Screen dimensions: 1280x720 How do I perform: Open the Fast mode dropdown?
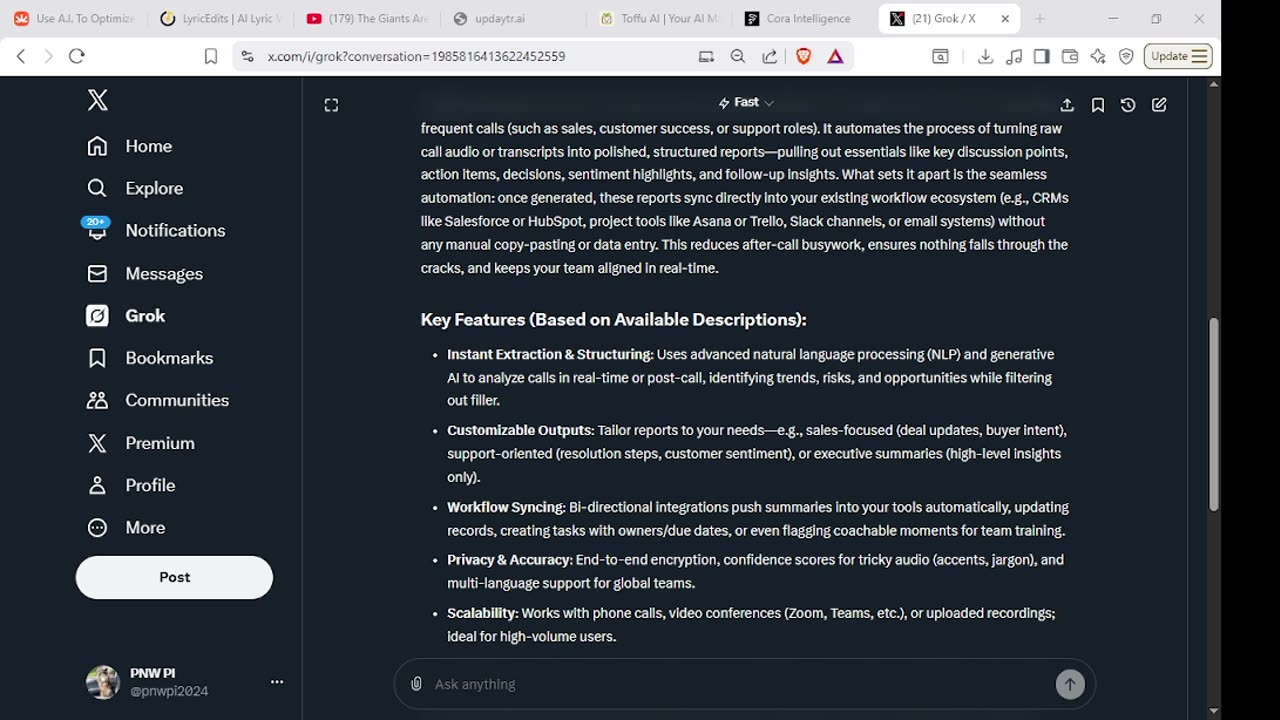[746, 102]
